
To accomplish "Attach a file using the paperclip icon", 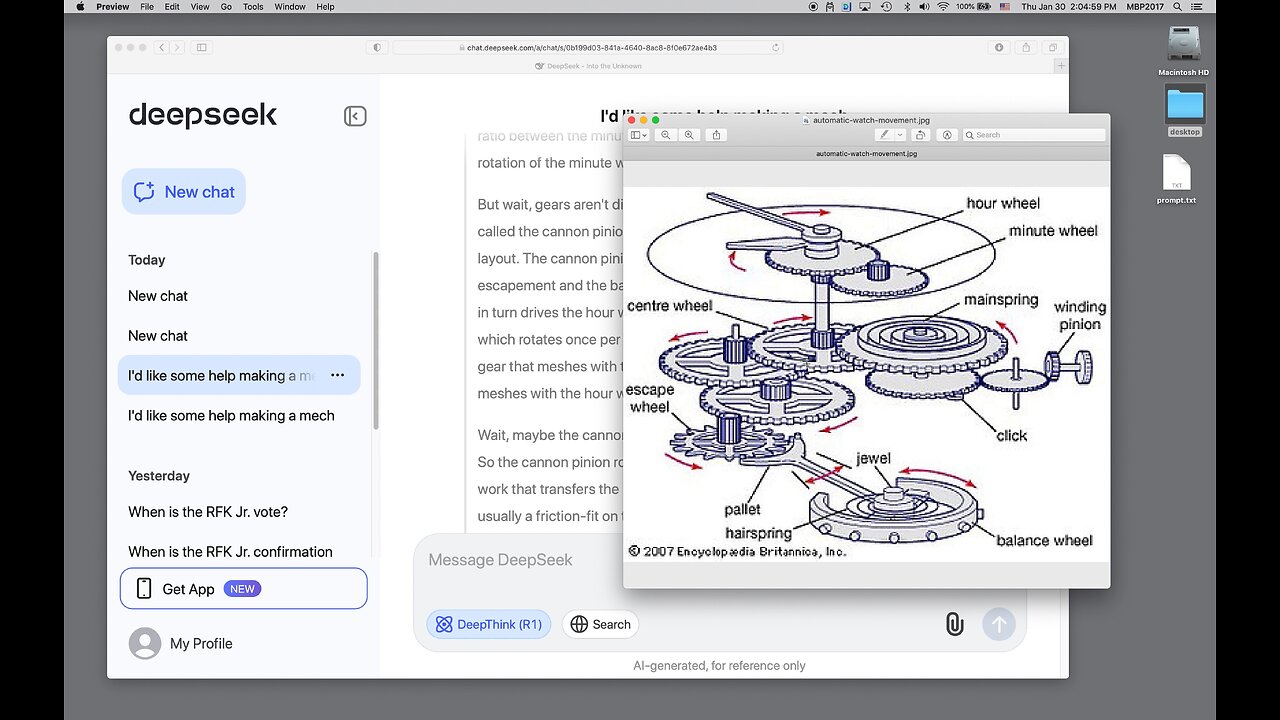I will pos(954,625).
